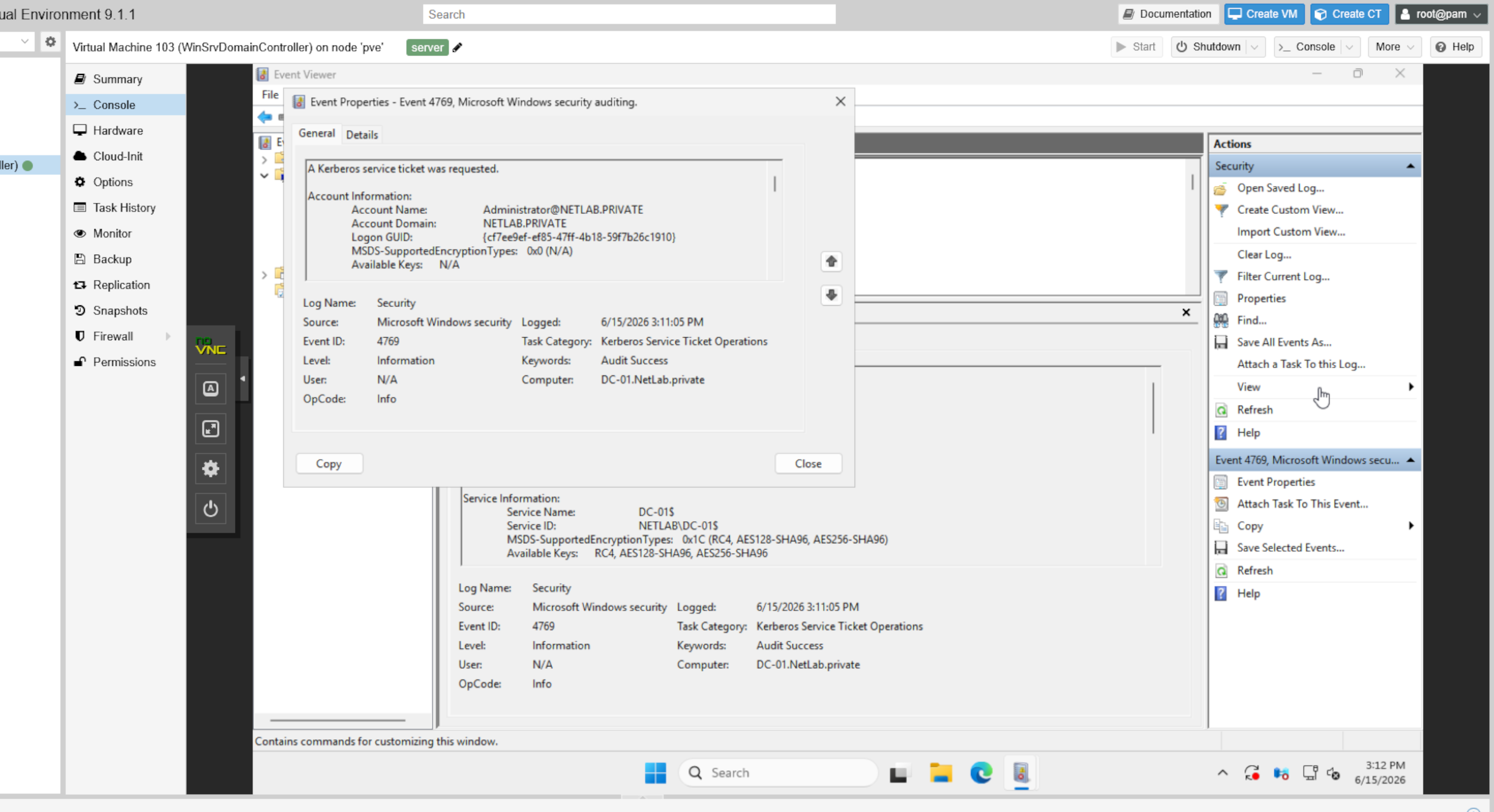Open noVNC settings gear
Screen dimensions: 1494x812
point(210,469)
